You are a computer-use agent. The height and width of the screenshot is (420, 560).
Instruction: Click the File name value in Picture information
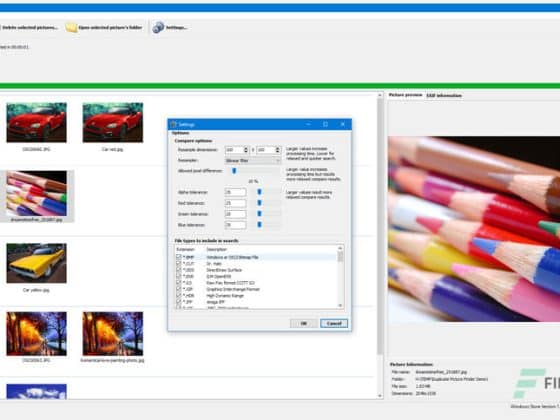[x=441, y=372]
